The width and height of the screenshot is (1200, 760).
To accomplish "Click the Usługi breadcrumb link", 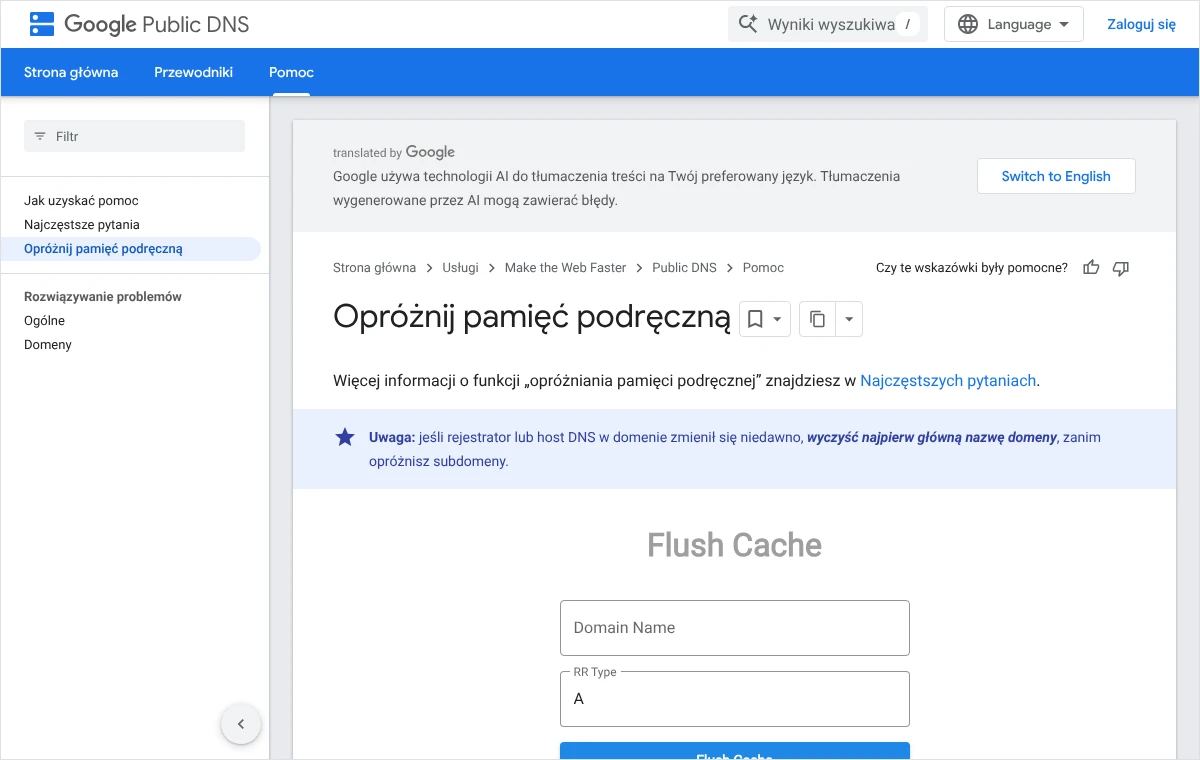I will point(461,268).
